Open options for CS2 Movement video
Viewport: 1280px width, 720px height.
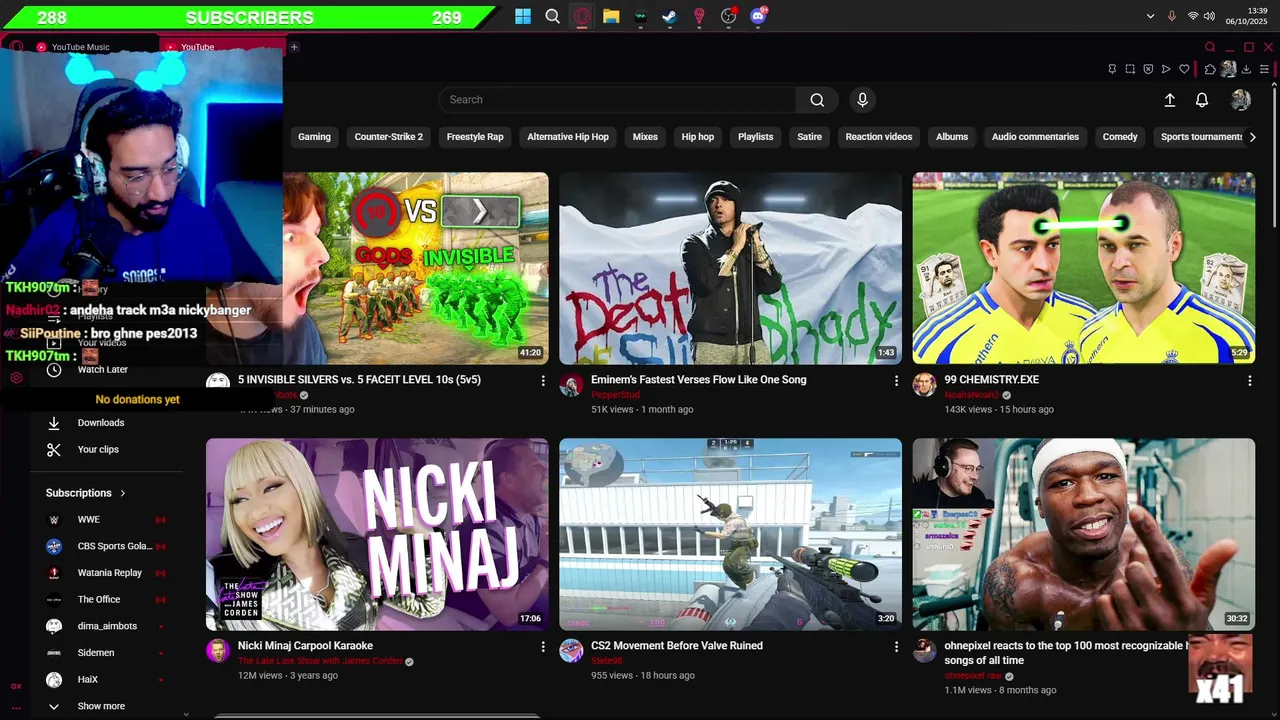(896, 647)
